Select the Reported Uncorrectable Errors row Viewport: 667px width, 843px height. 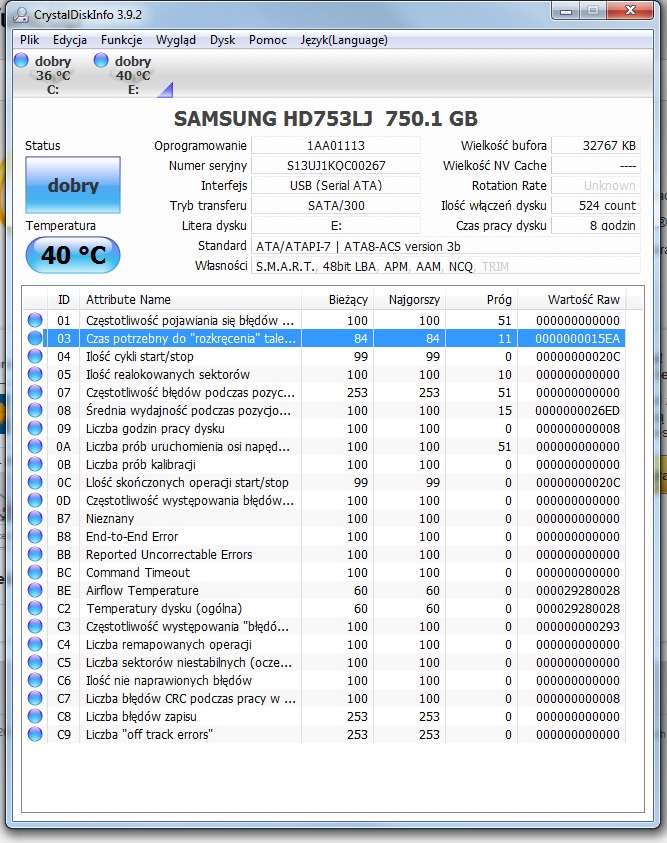coord(324,554)
